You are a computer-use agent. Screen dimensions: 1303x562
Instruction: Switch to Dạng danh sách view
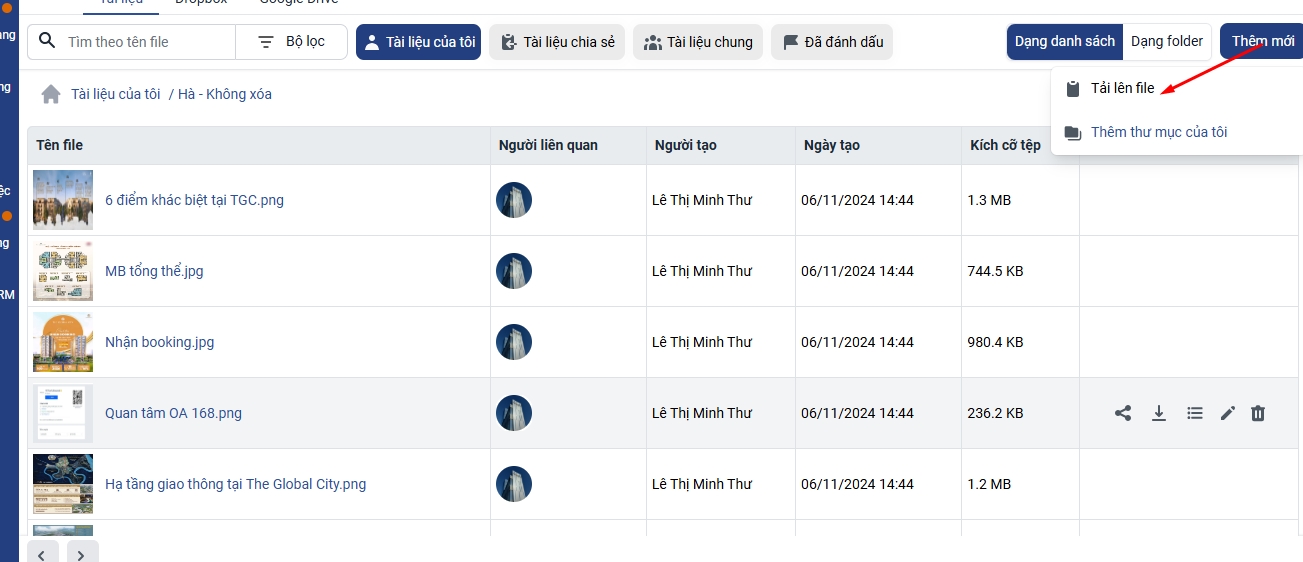[1064, 42]
